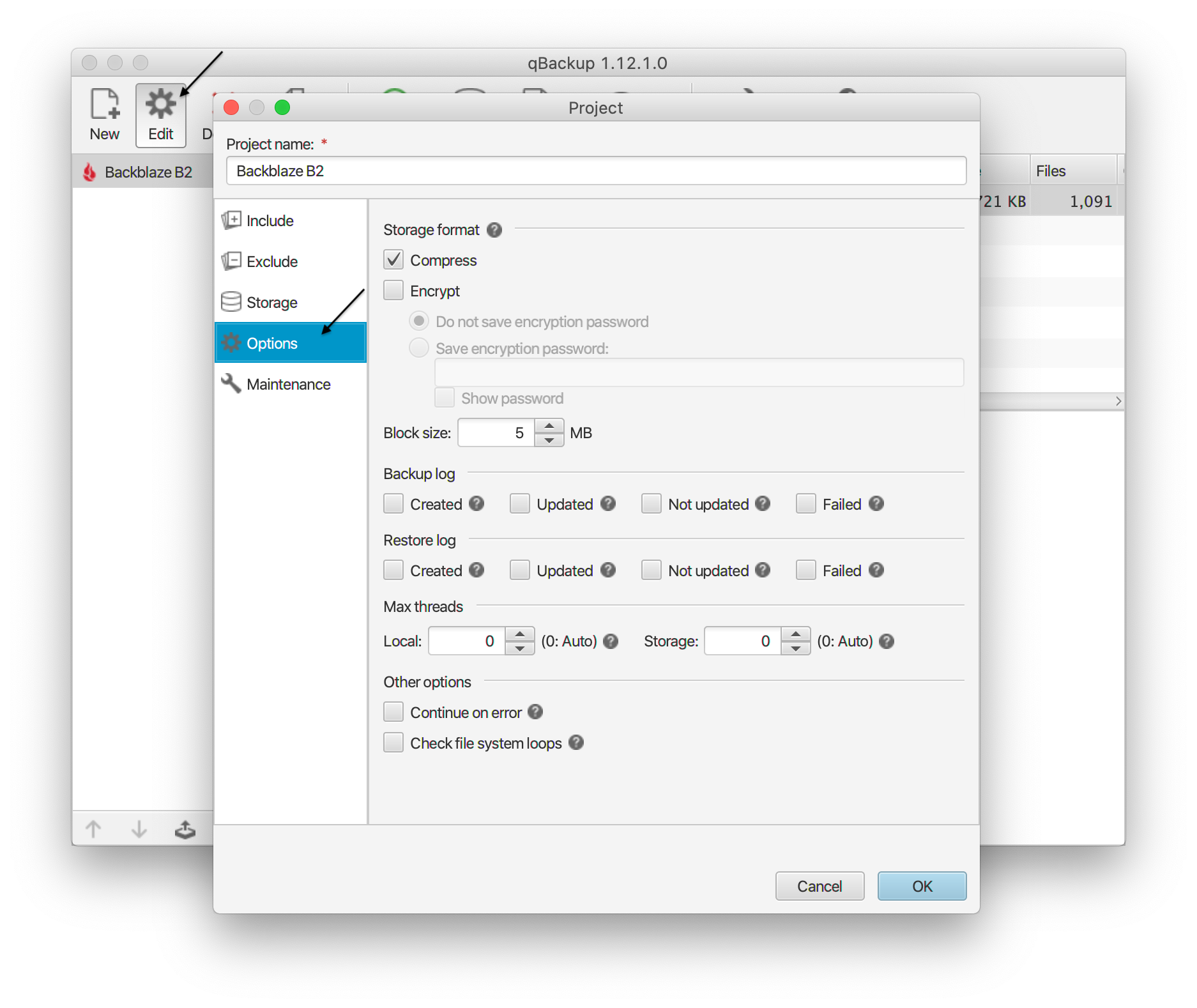Open help for Restore log Created
This screenshot has width=1197, height=1008.
pos(477,570)
